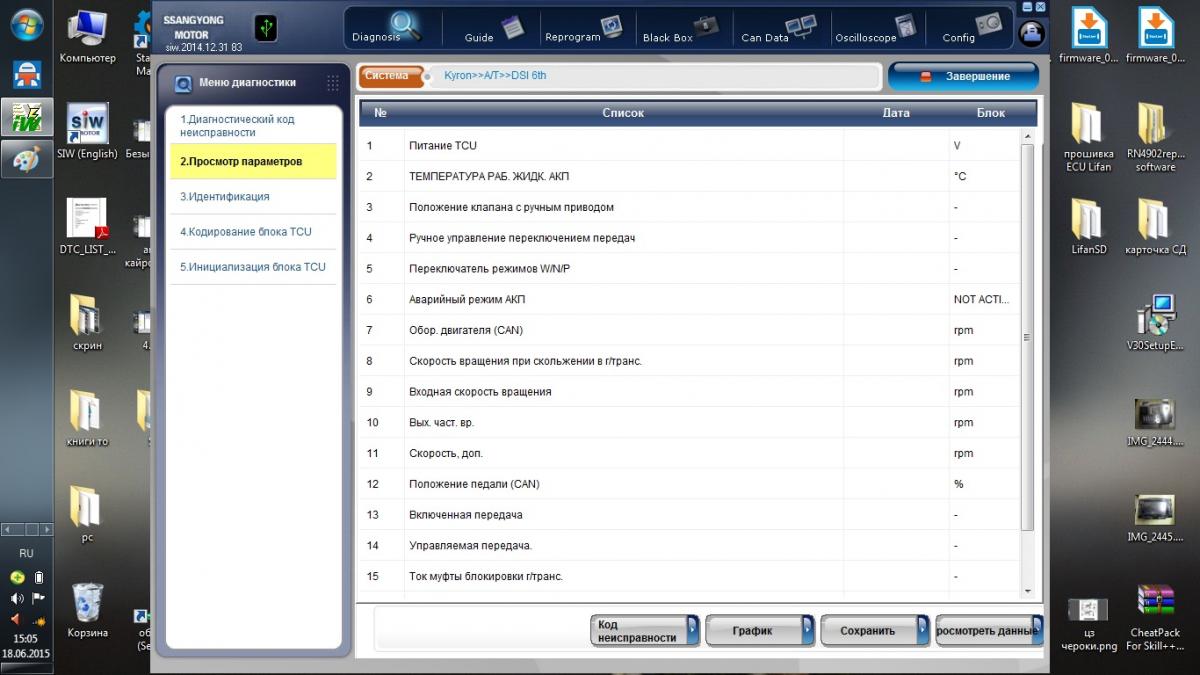
Task: Select 2.Просмотр параметров menu item
Action: 253,161
